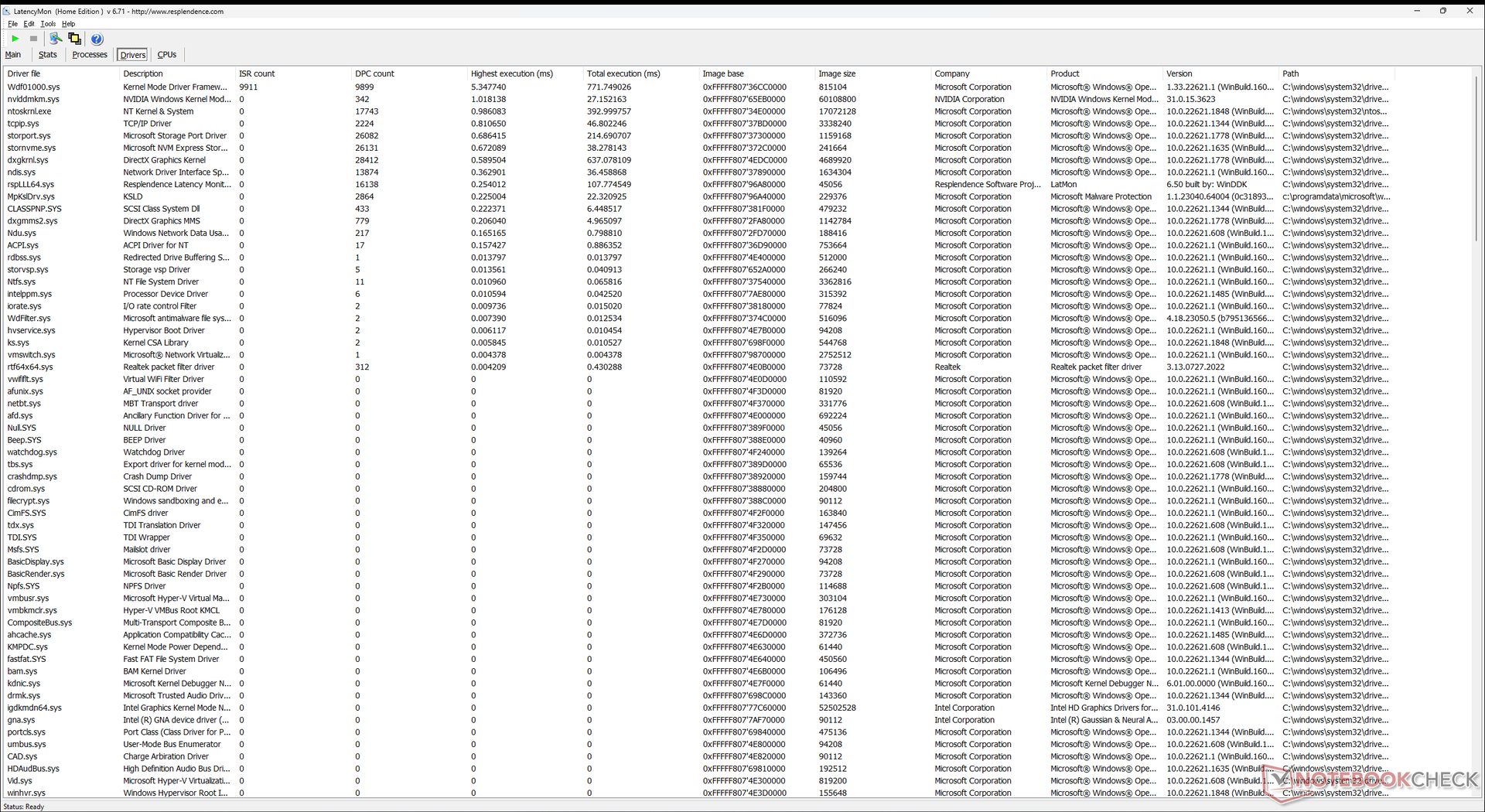Open the Help menu
The image size is (1485, 812).
[69, 24]
